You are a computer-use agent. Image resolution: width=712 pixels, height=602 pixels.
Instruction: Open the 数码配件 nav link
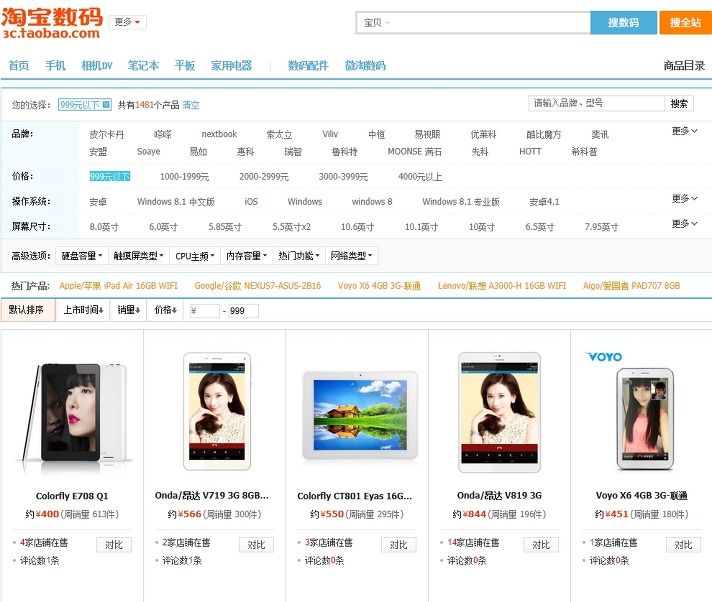tap(308, 65)
